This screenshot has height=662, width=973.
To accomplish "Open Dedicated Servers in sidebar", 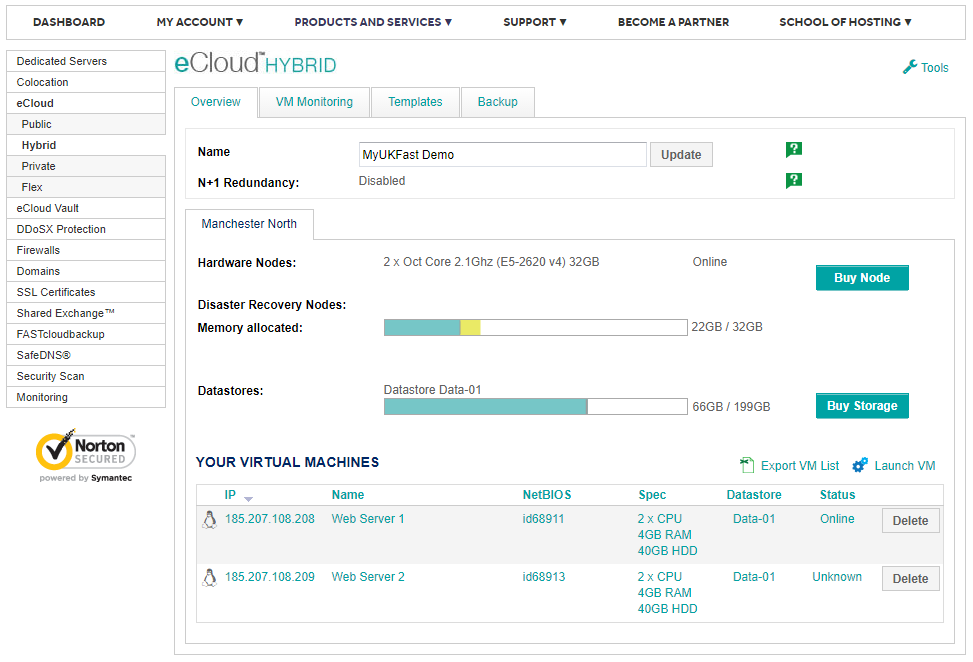I will [86, 61].
